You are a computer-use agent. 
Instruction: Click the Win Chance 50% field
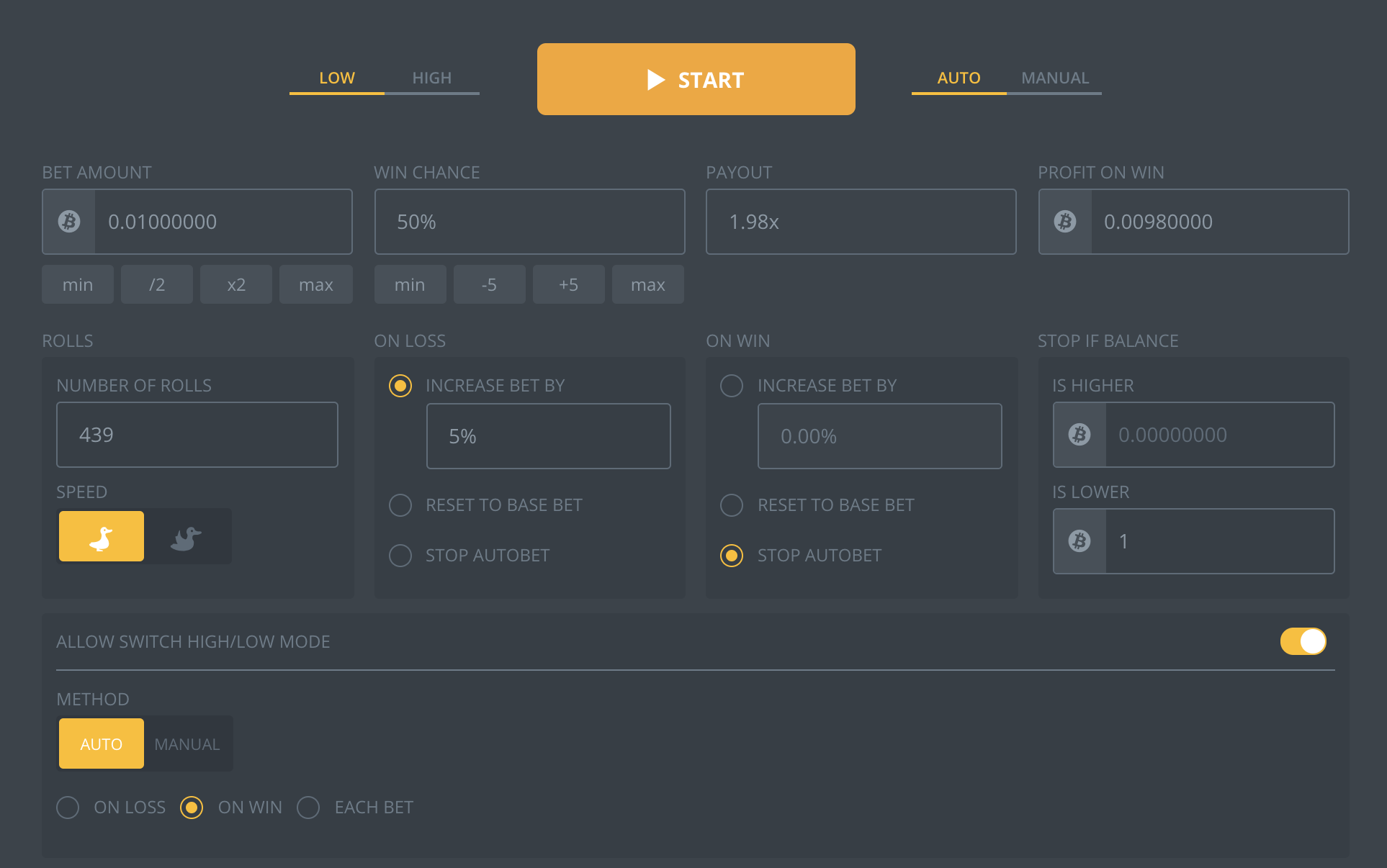click(530, 222)
